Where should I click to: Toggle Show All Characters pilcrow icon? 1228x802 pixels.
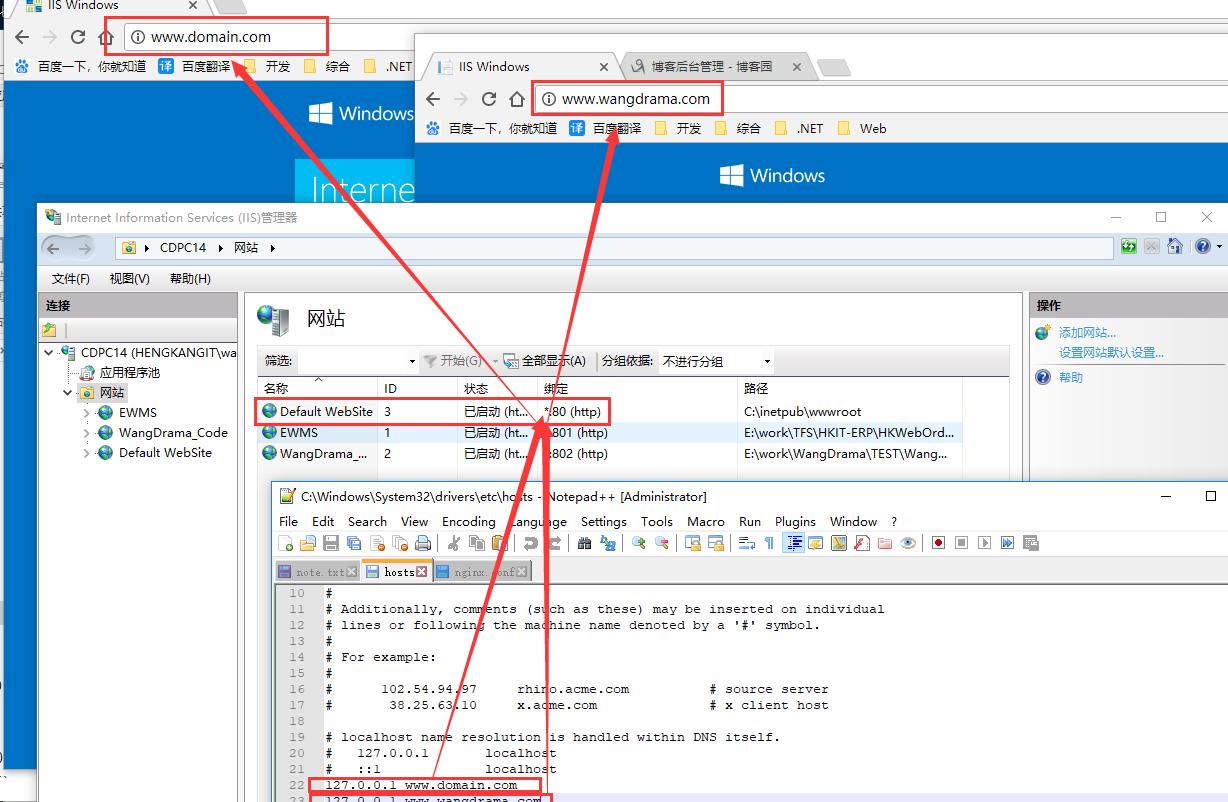(769, 543)
